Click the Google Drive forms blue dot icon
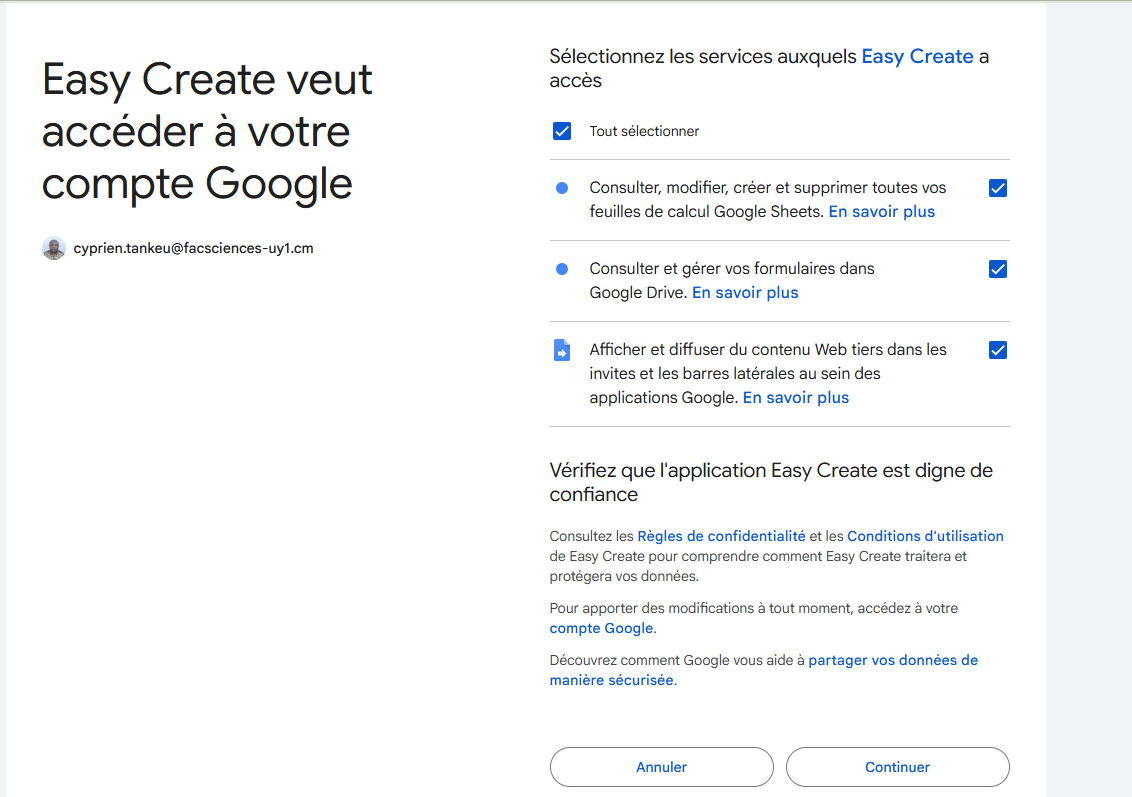The height and width of the screenshot is (797, 1132). (562, 269)
